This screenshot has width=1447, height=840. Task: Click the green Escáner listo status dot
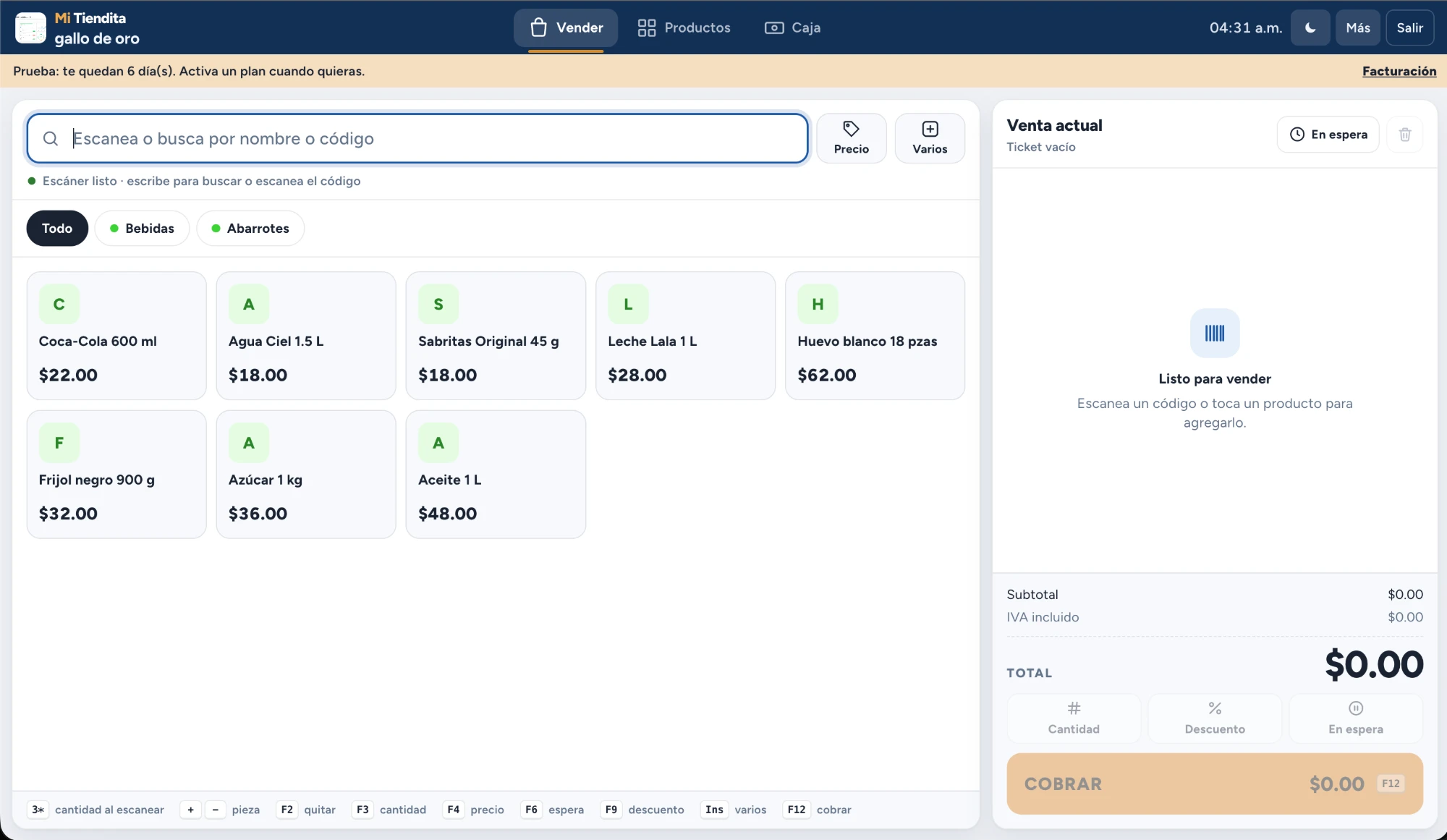coord(32,181)
